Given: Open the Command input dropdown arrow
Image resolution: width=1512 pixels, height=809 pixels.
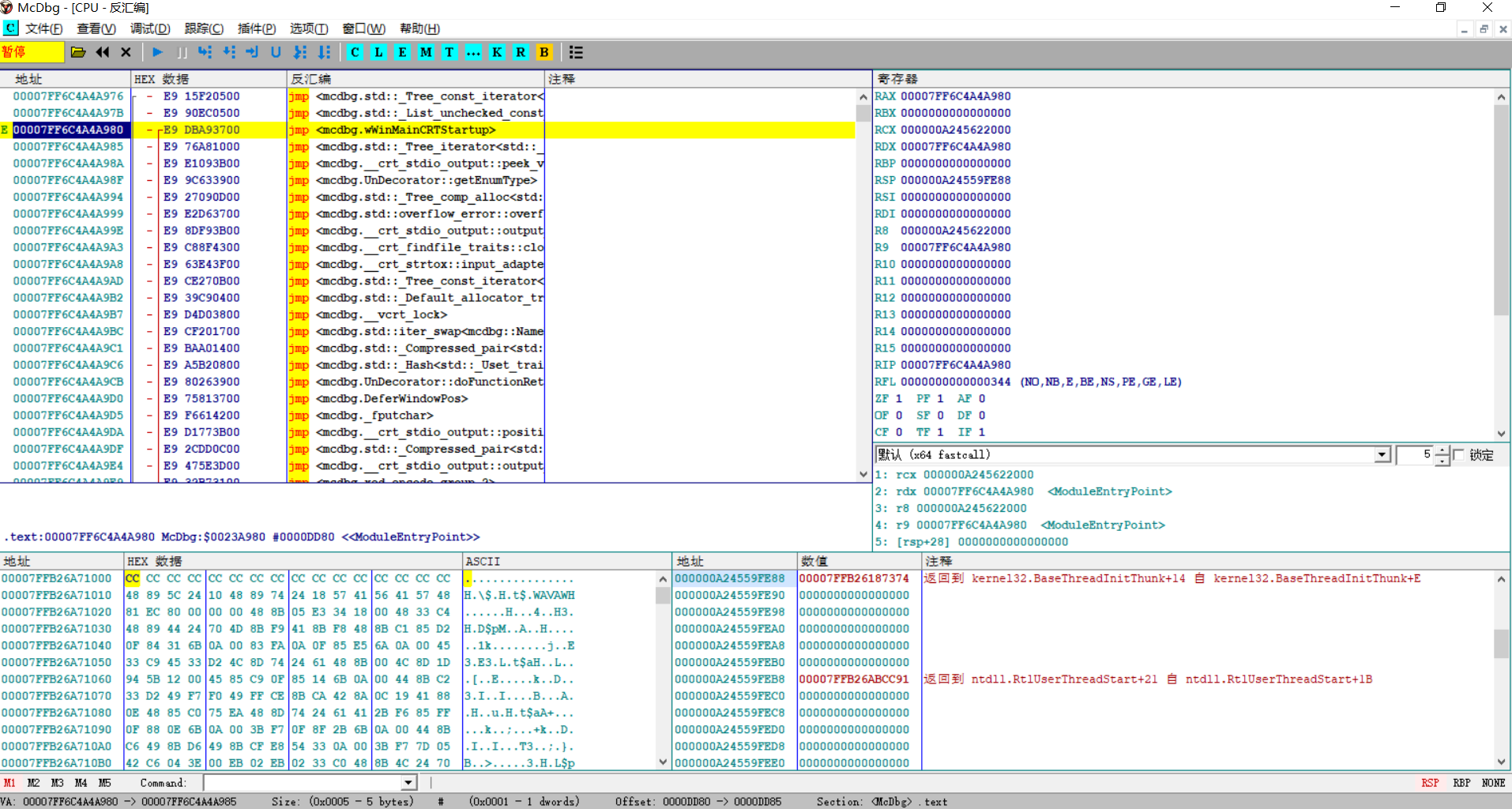Looking at the screenshot, I should pyautogui.click(x=408, y=783).
